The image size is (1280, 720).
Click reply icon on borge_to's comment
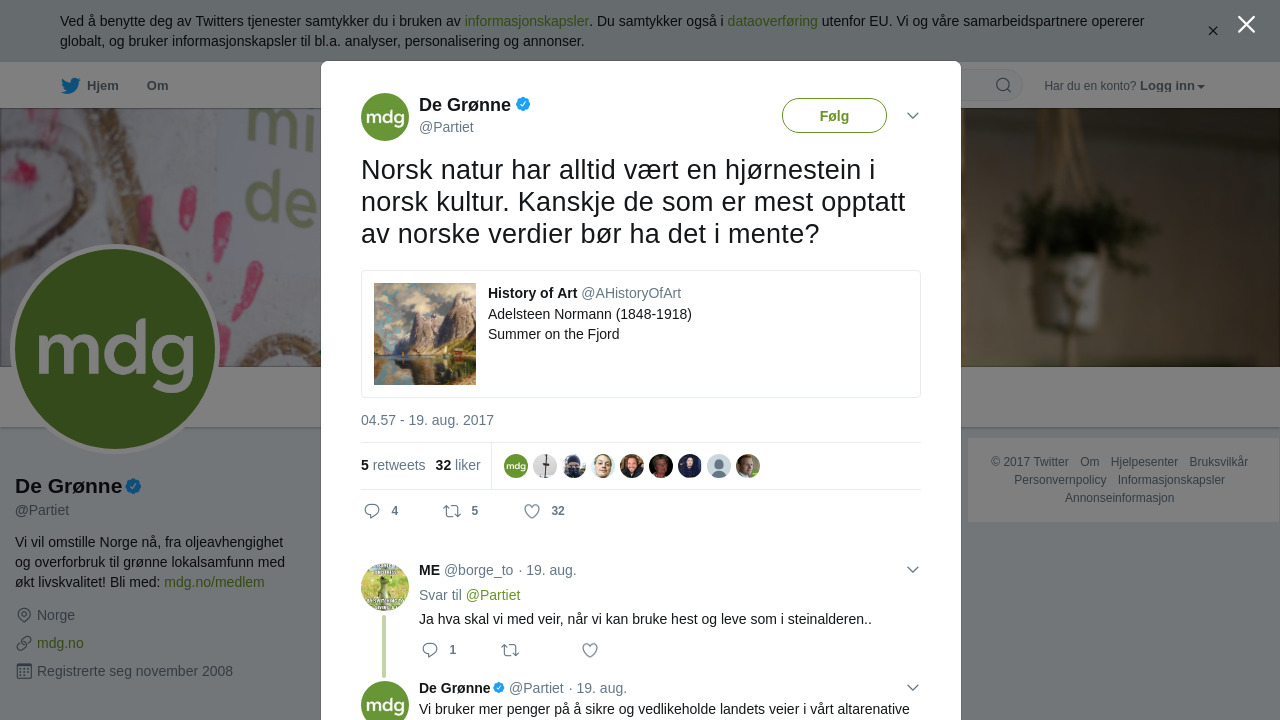[x=430, y=650]
